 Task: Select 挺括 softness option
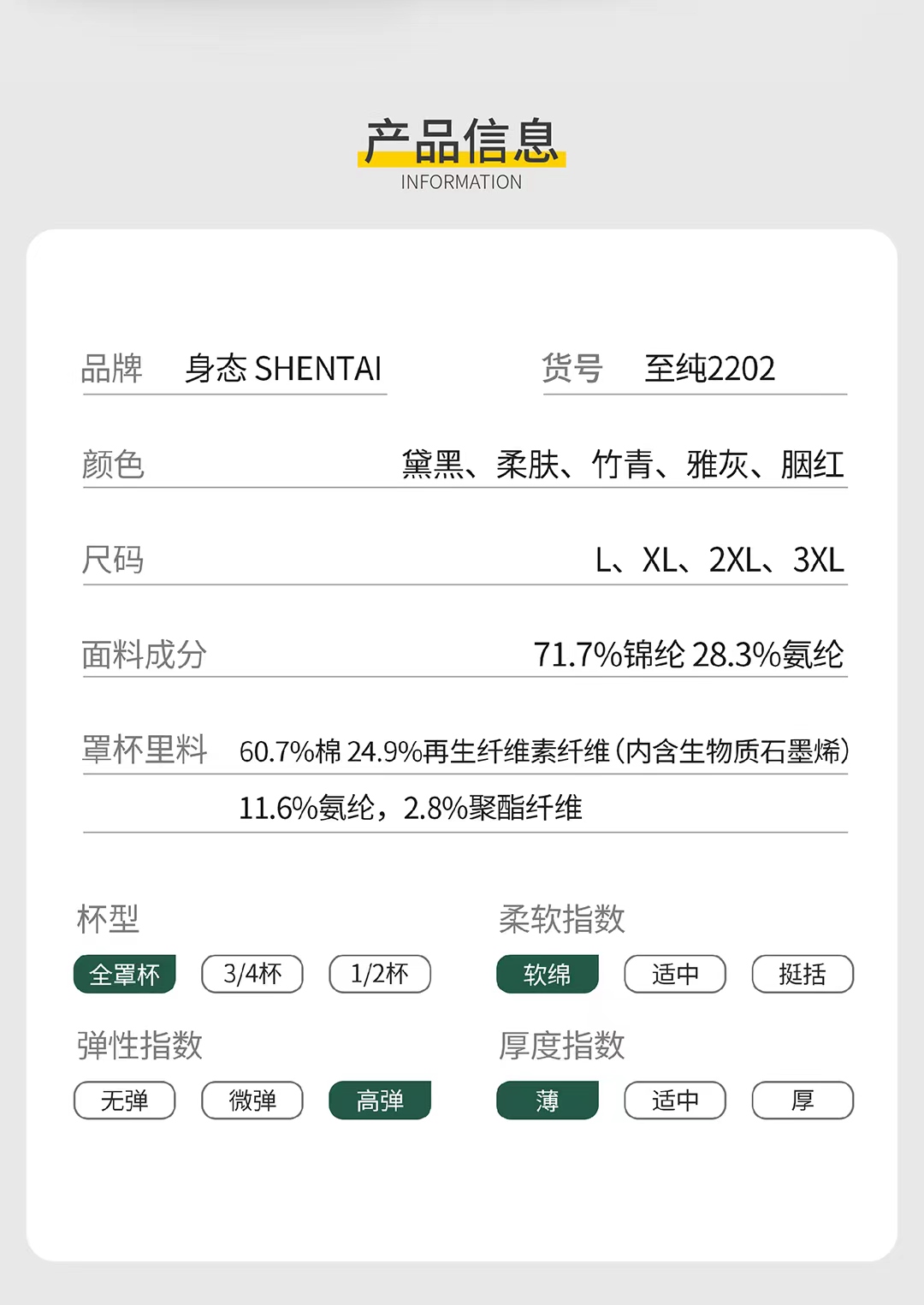tap(803, 974)
